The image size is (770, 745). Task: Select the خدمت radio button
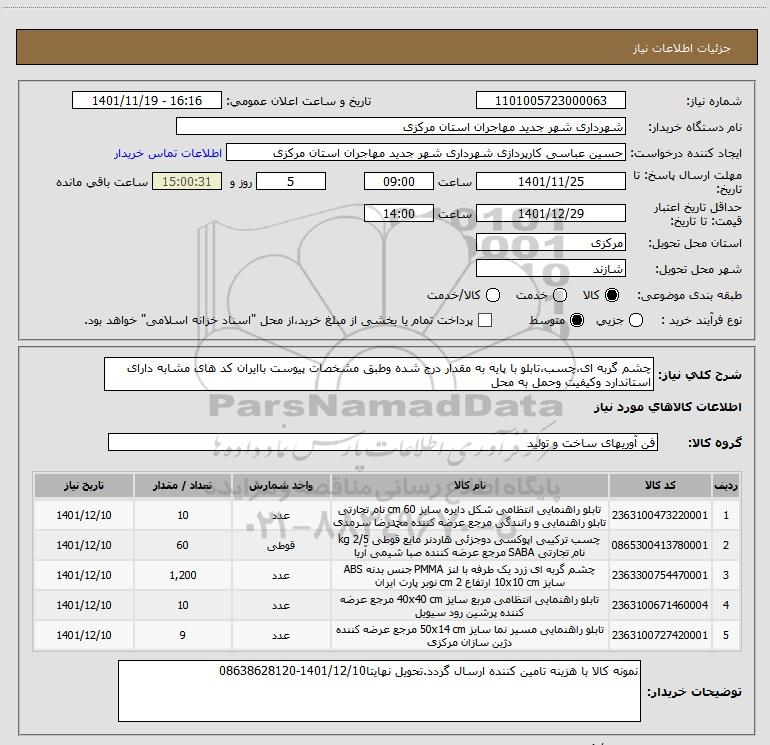point(560,295)
